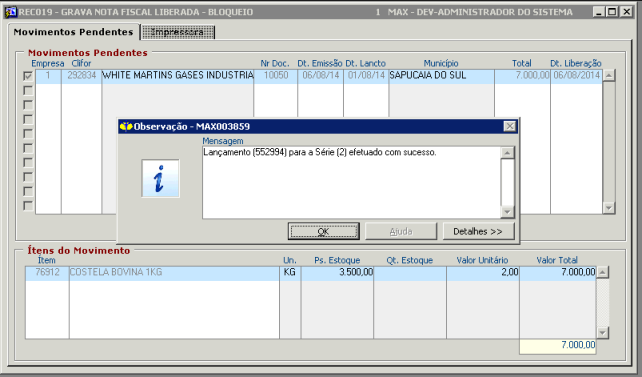Select WHITE MARTINS GASES INDUSTRIA cell
The height and width of the screenshot is (377, 642).
[178, 76]
